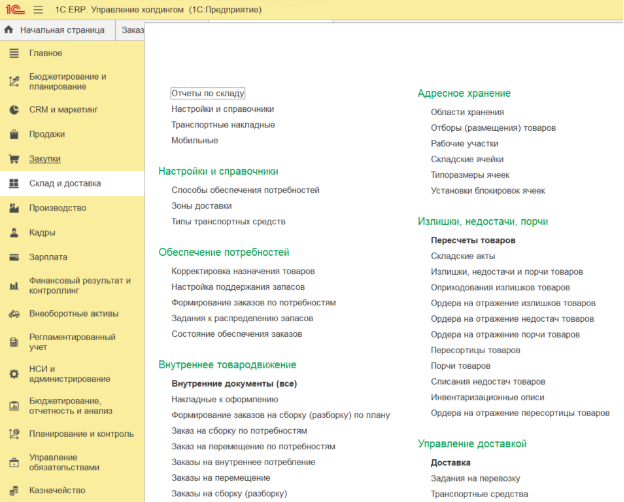The image size is (624, 502).
Task: Click the 1C logo icon
Action: coord(15,9)
